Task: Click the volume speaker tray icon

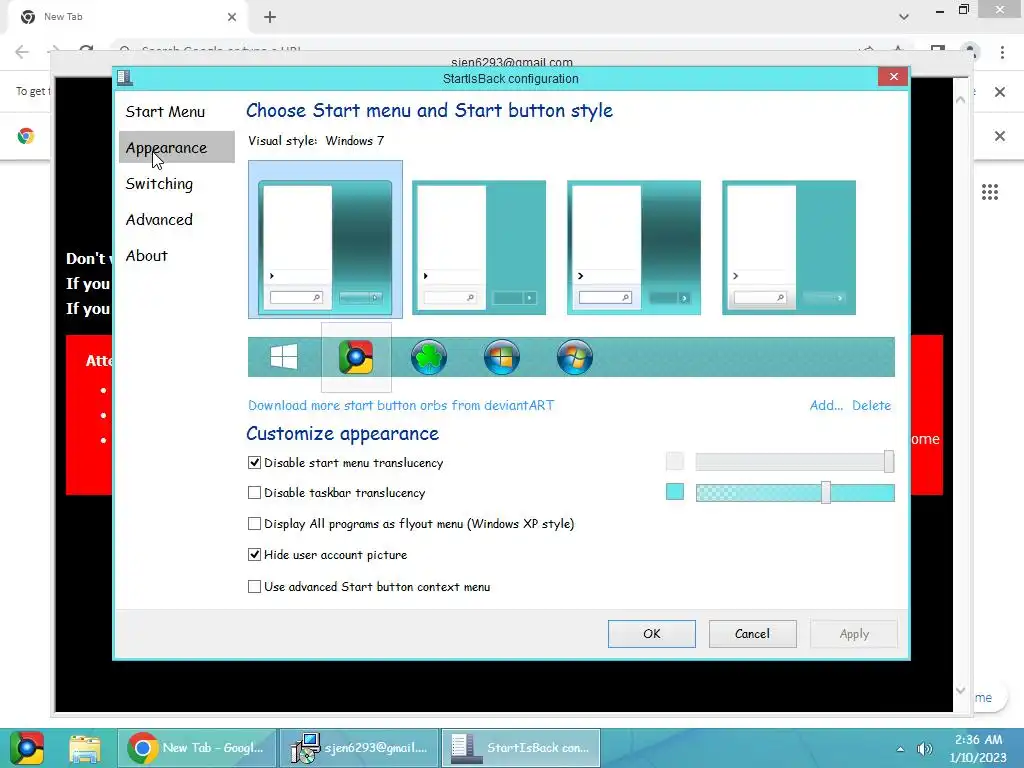Action: 924,749
